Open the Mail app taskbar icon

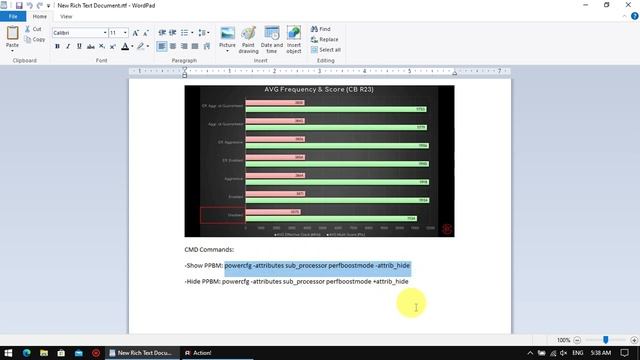tap(78, 353)
